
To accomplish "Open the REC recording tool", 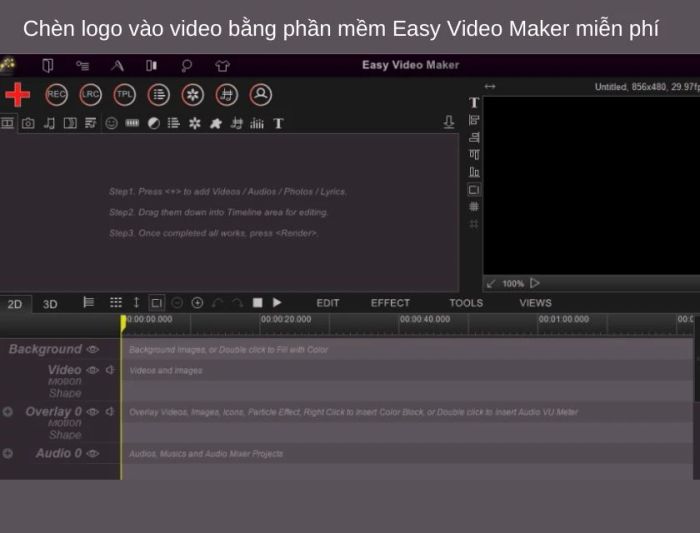I will click(x=56, y=95).
